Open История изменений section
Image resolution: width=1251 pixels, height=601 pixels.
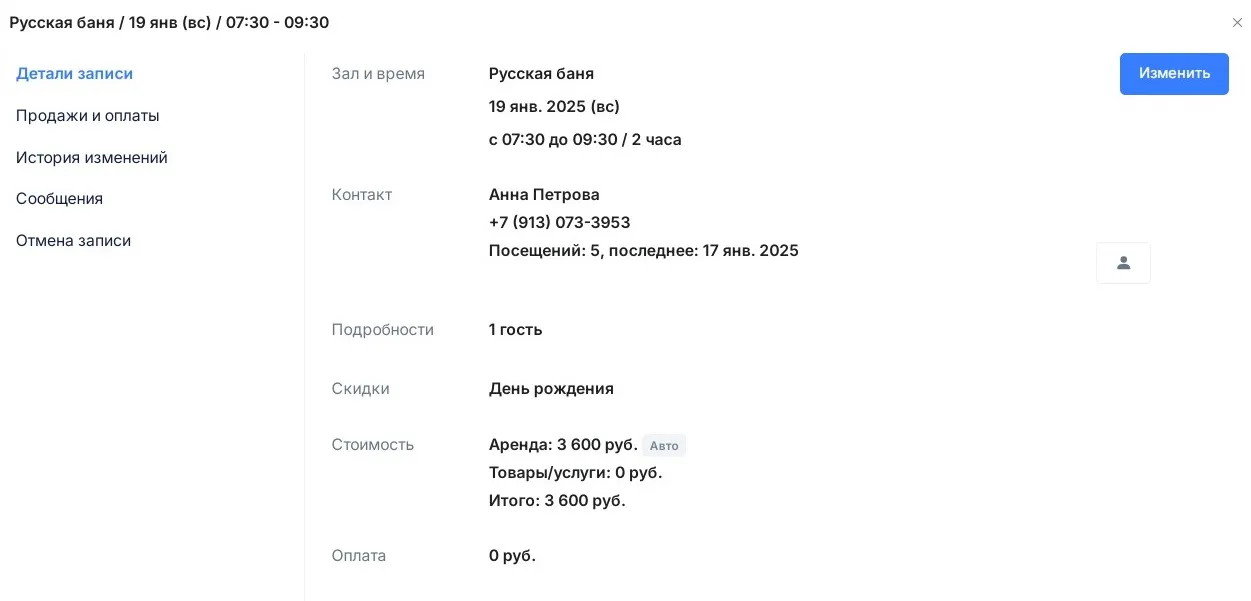[91, 157]
